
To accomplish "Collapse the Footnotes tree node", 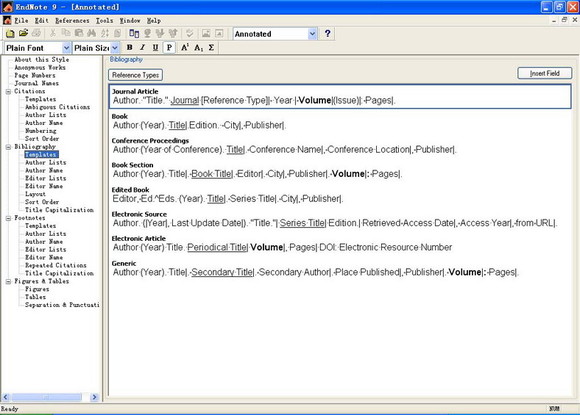I will [8, 218].
